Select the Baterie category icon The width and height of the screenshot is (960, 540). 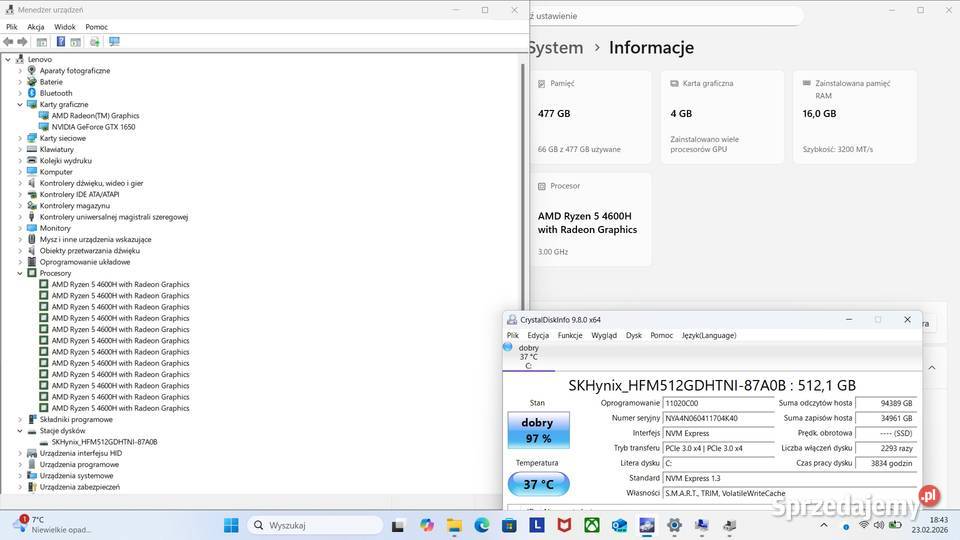[x=32, y=81]
